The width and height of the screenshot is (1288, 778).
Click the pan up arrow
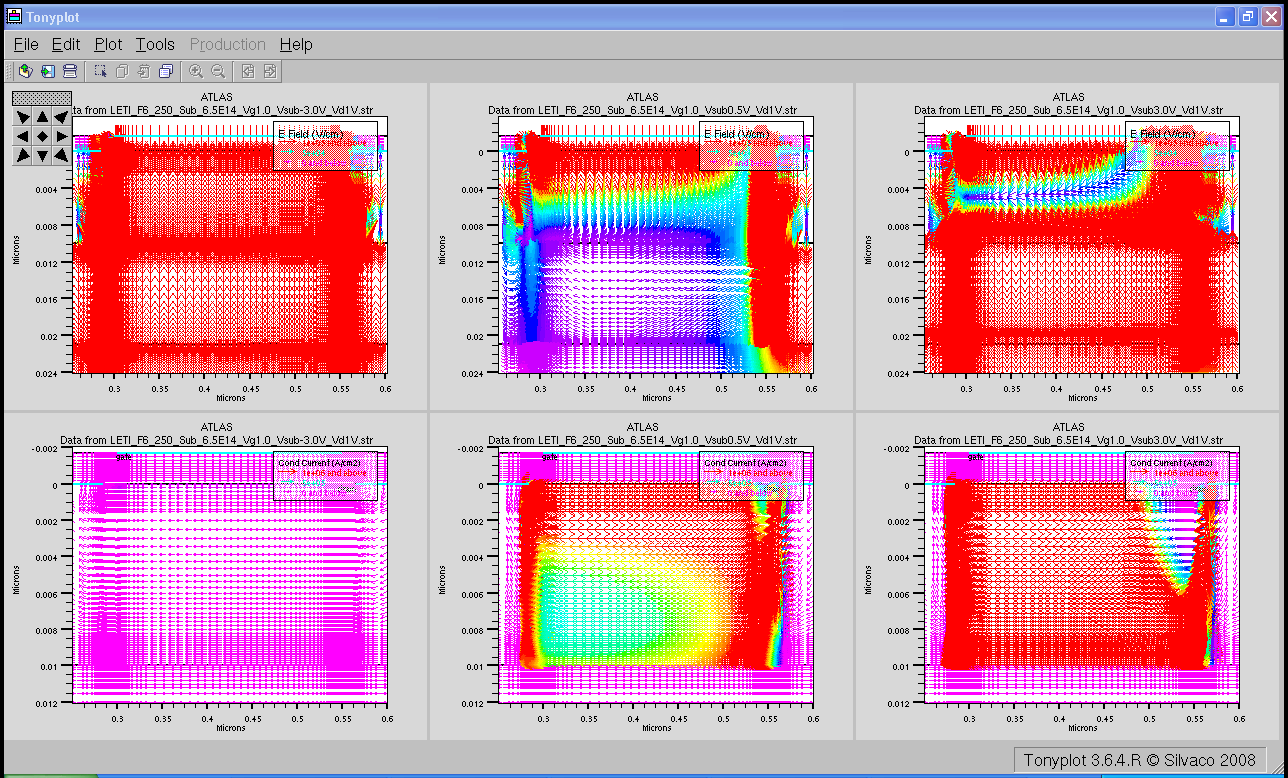[x=42, y=117]
